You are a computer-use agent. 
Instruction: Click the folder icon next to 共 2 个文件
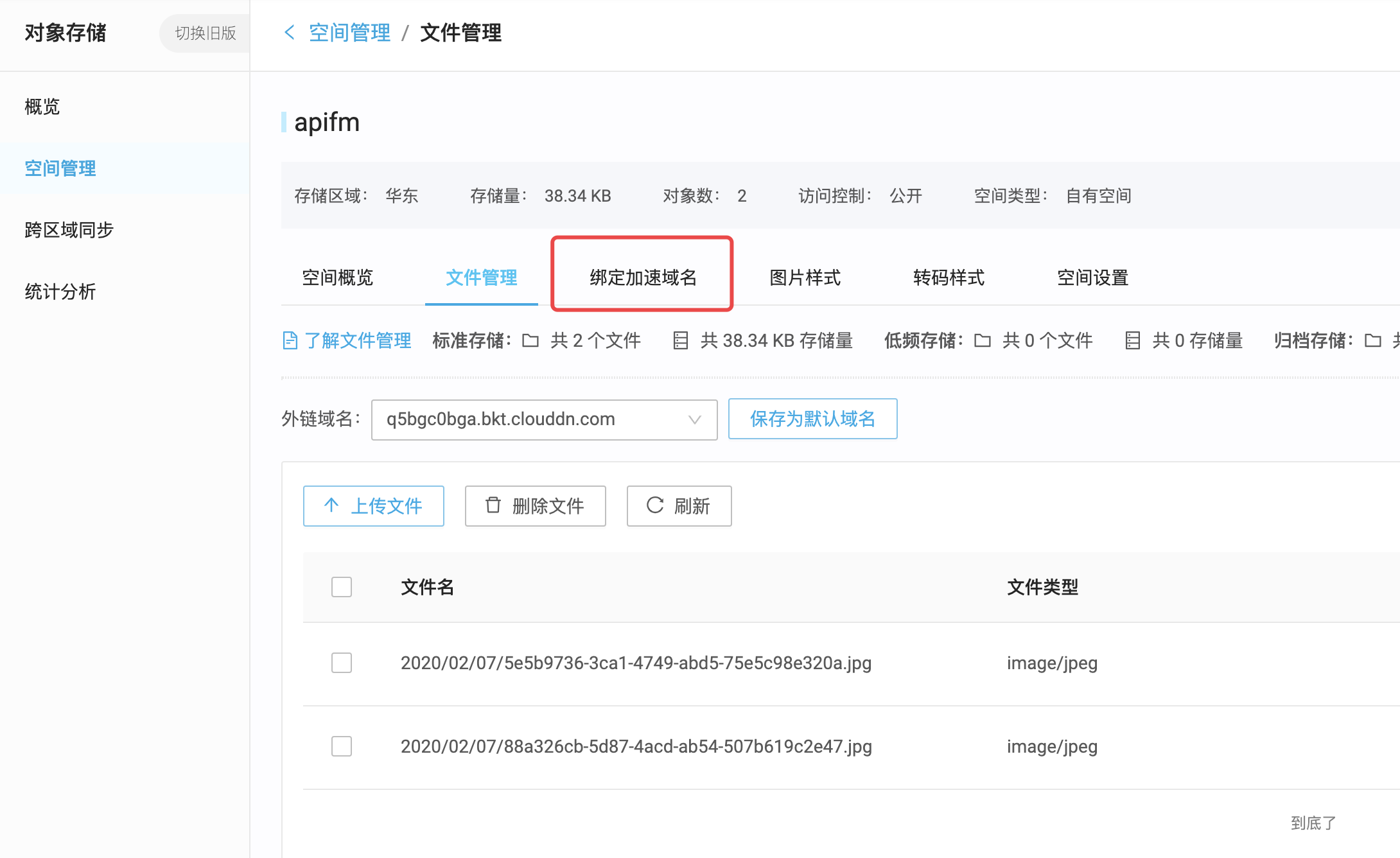tap(530, 340)
